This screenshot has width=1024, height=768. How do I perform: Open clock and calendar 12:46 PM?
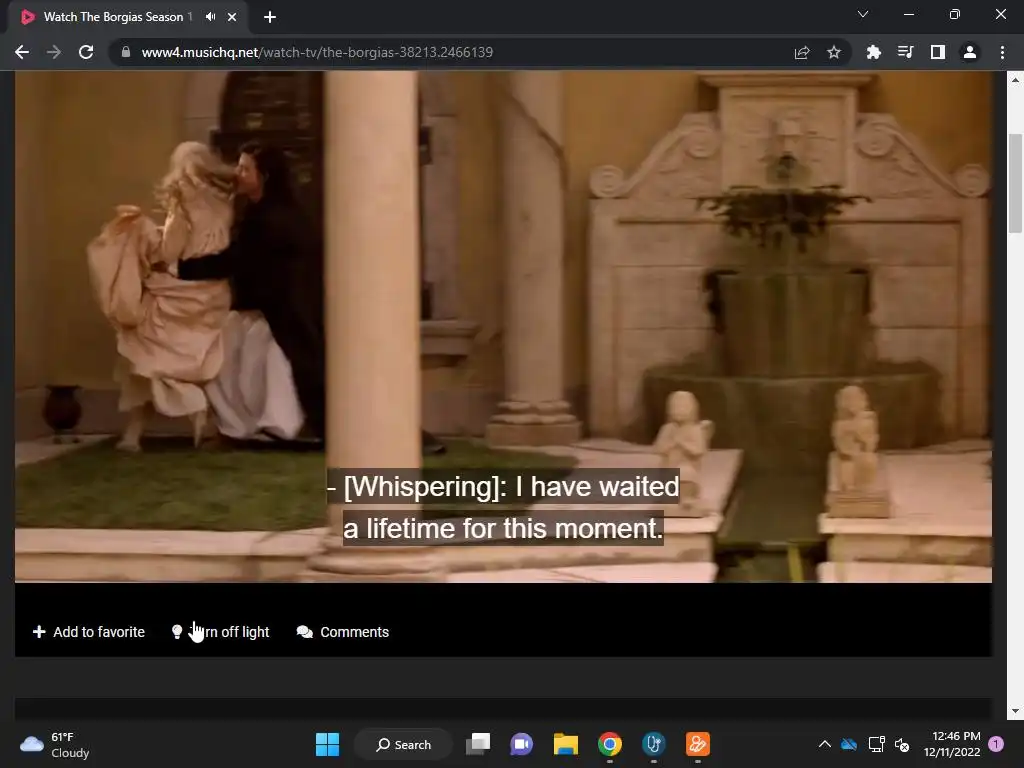point(952,744)
